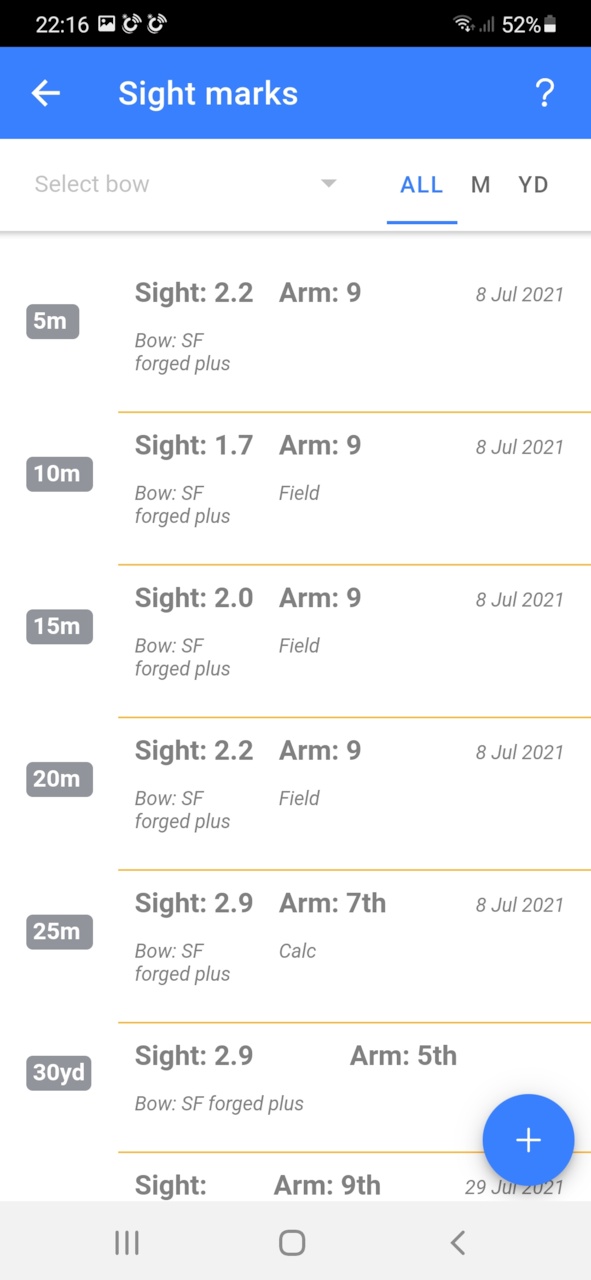Tap Android home button icon
The image size is (591, 1280).
(292, 1242)
